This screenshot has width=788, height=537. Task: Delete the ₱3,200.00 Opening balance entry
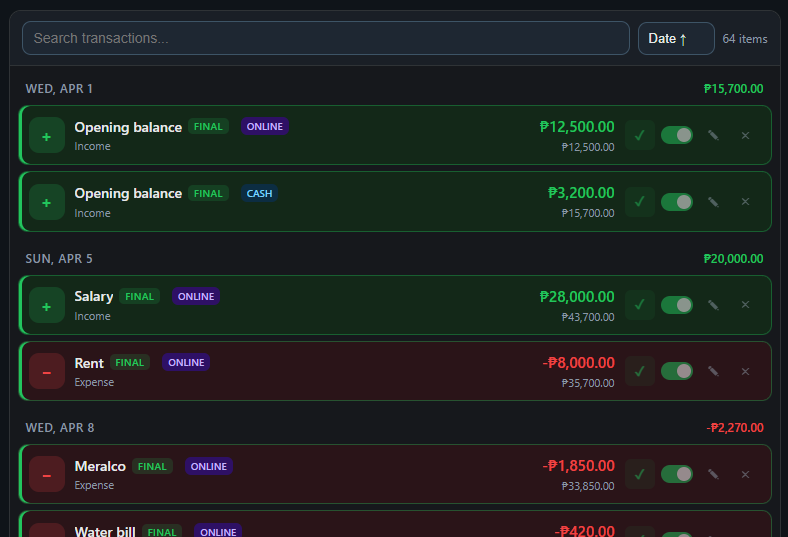745,202
